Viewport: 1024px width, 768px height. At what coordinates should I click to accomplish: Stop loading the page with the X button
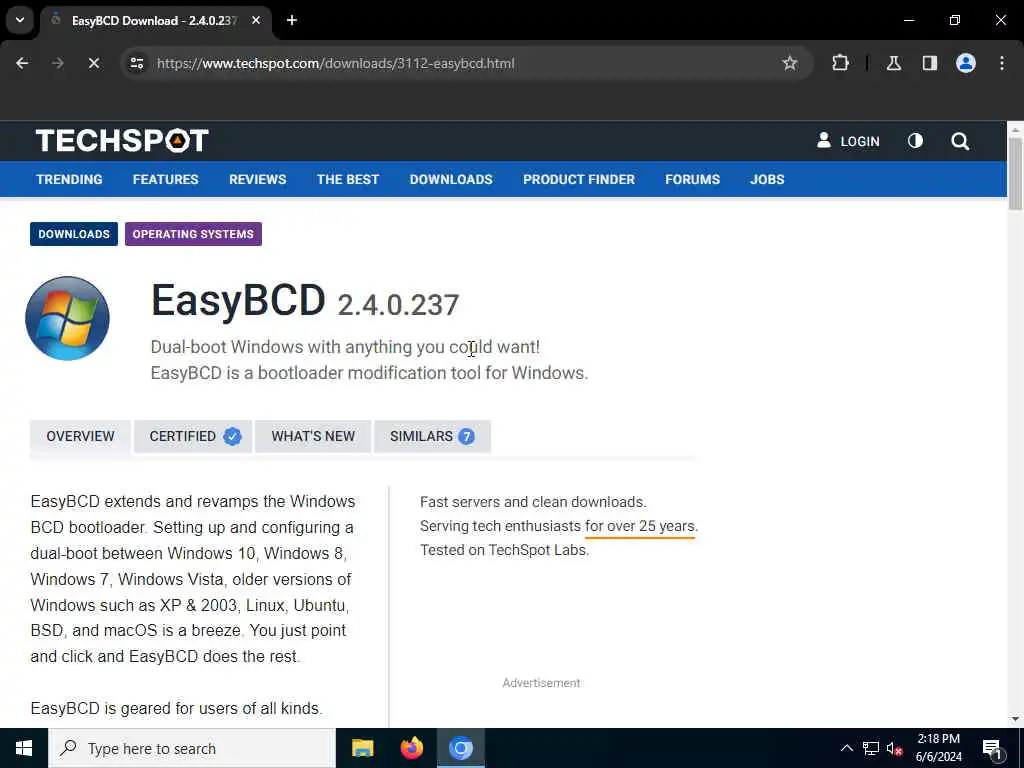click(x=94, y=63)
